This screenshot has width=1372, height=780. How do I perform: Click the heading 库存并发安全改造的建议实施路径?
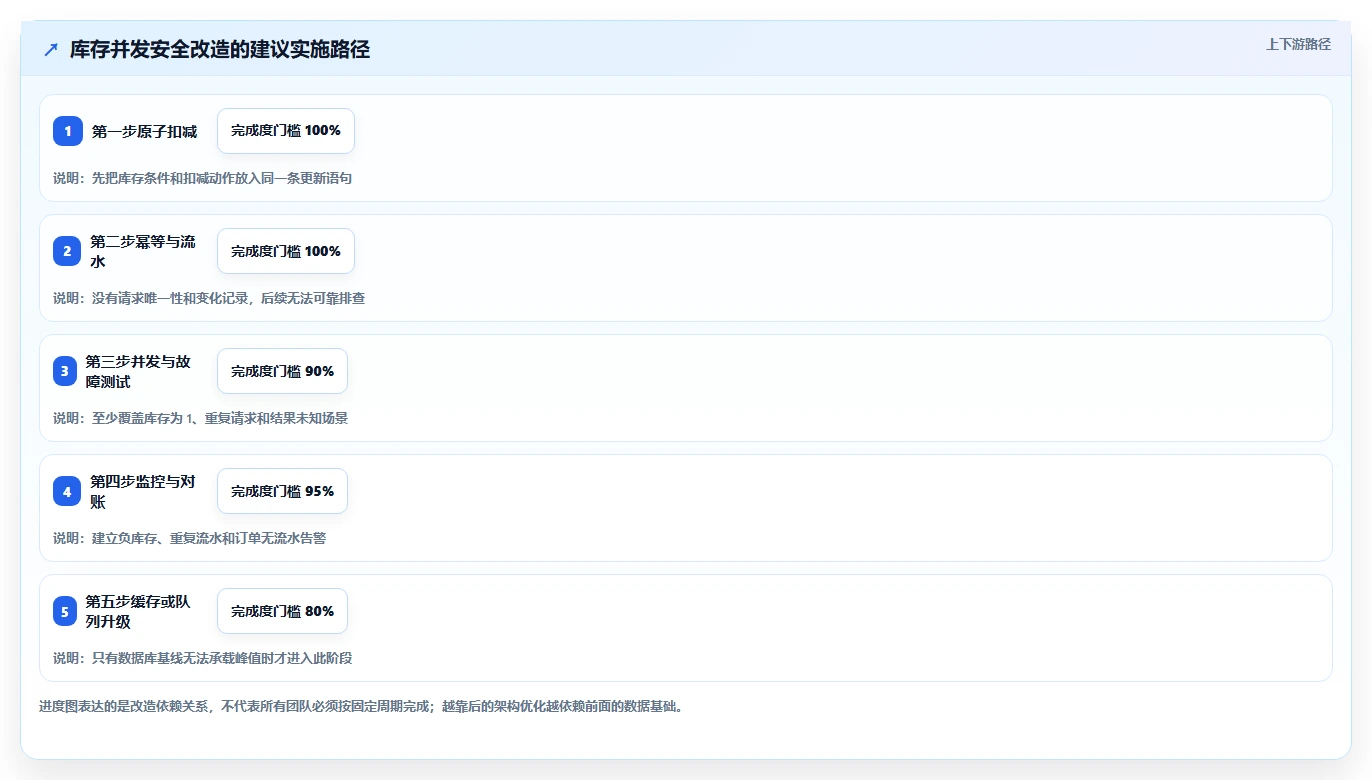[x=220, y=49]
